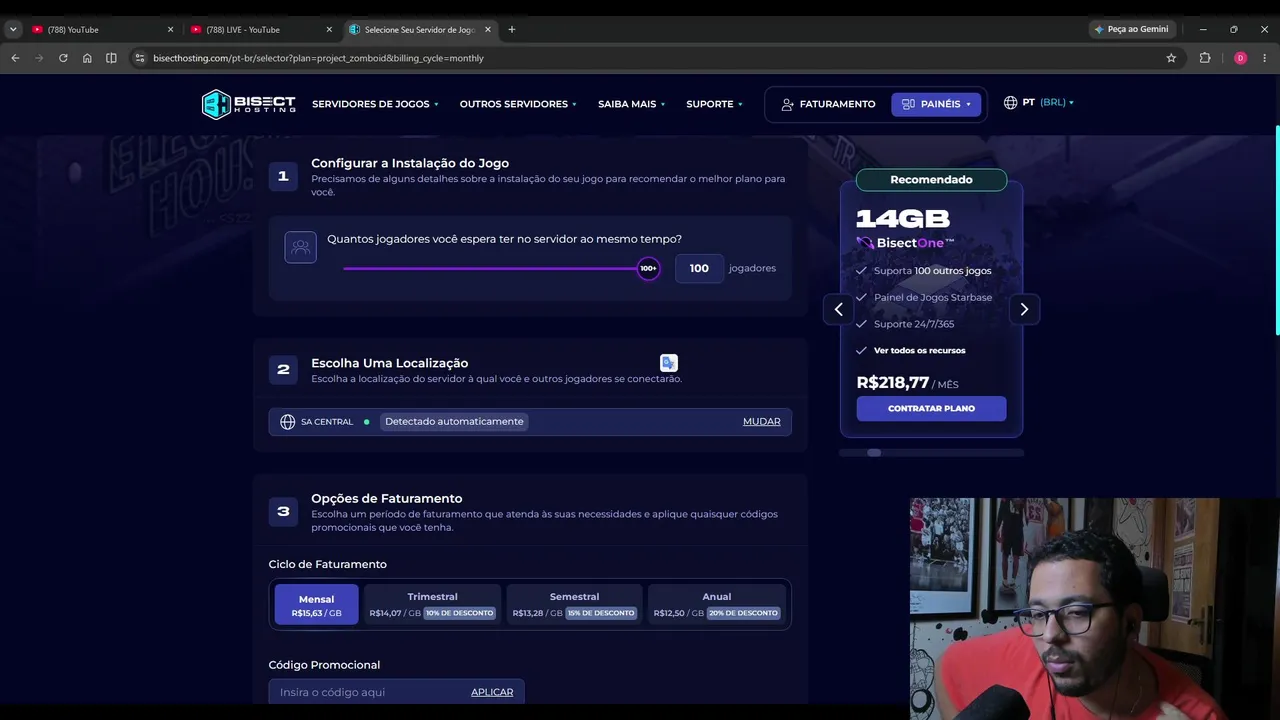Click the 14GB plan title

click(903, 219)
